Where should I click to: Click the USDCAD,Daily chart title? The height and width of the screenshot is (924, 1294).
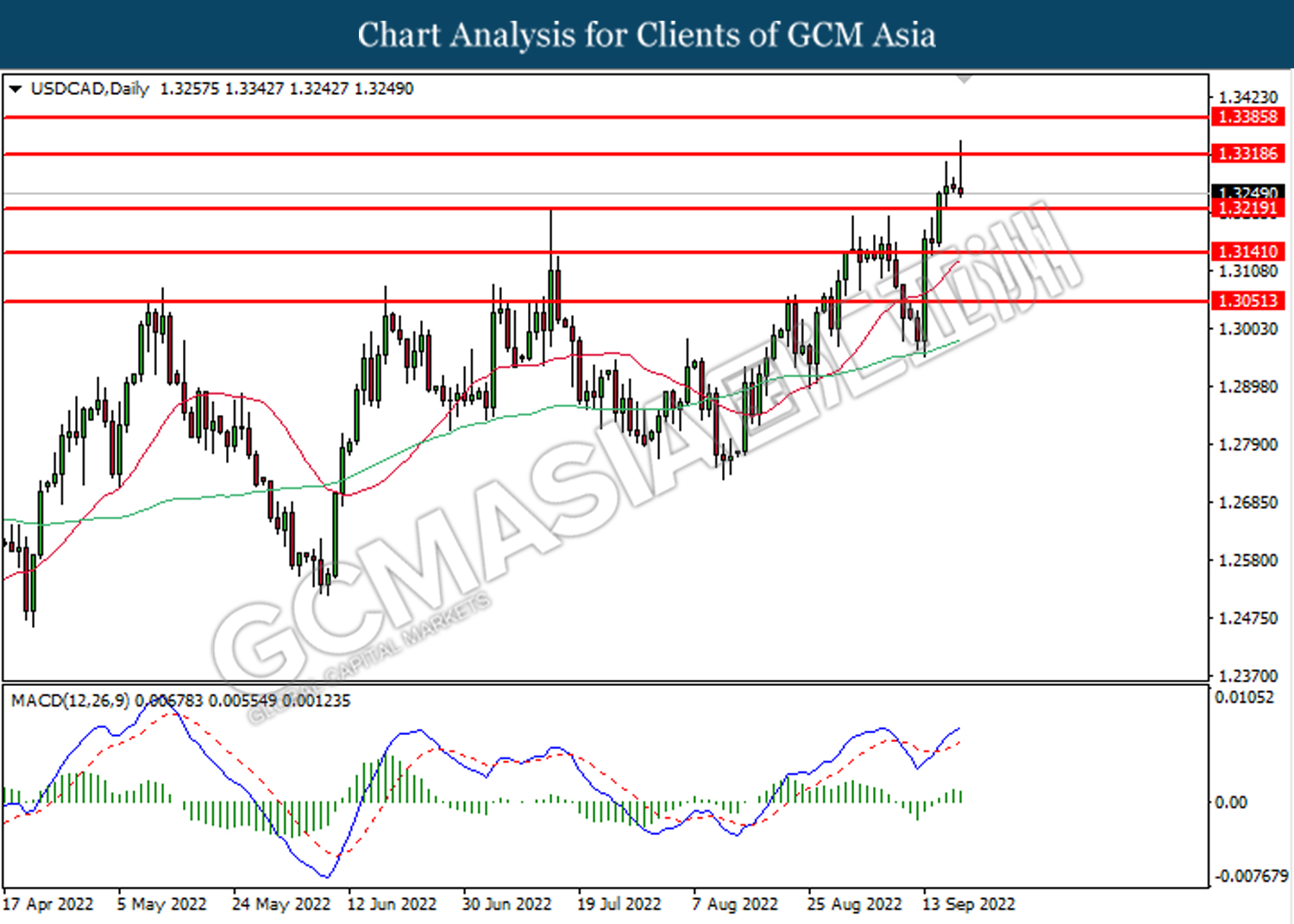(90, 89)
